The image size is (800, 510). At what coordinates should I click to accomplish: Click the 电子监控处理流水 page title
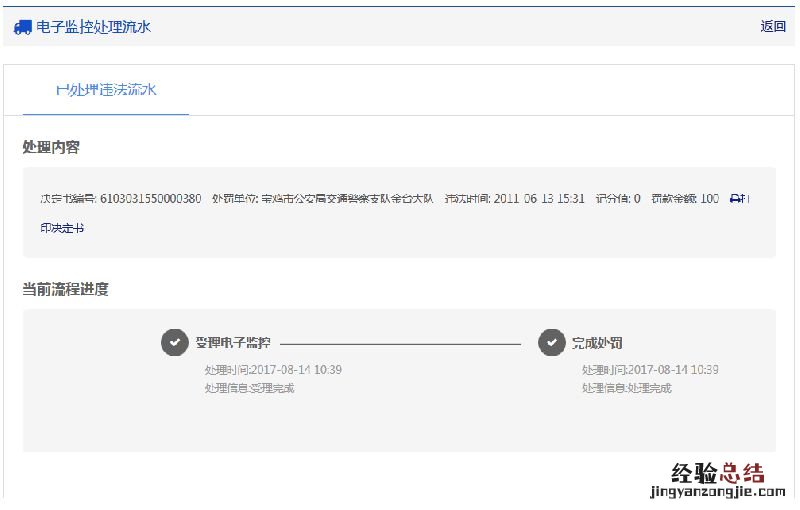pyautogui.click(x=93, y=27)
